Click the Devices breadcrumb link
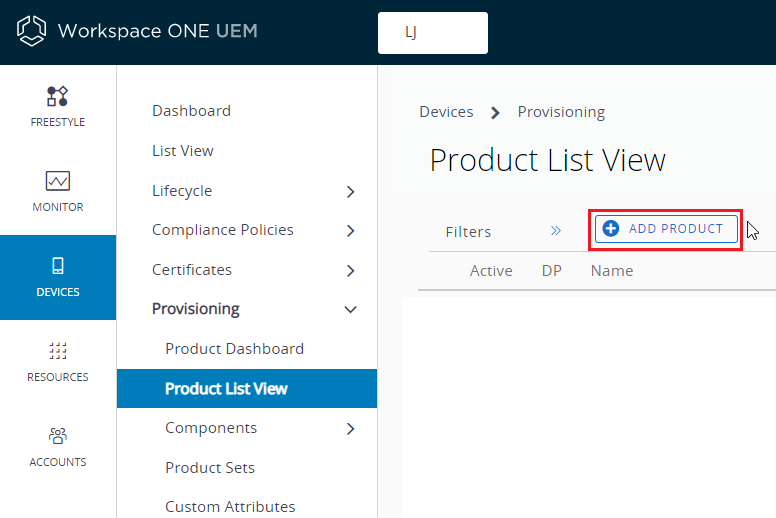This screenshot has height=518, width=776. click(446, 112)
